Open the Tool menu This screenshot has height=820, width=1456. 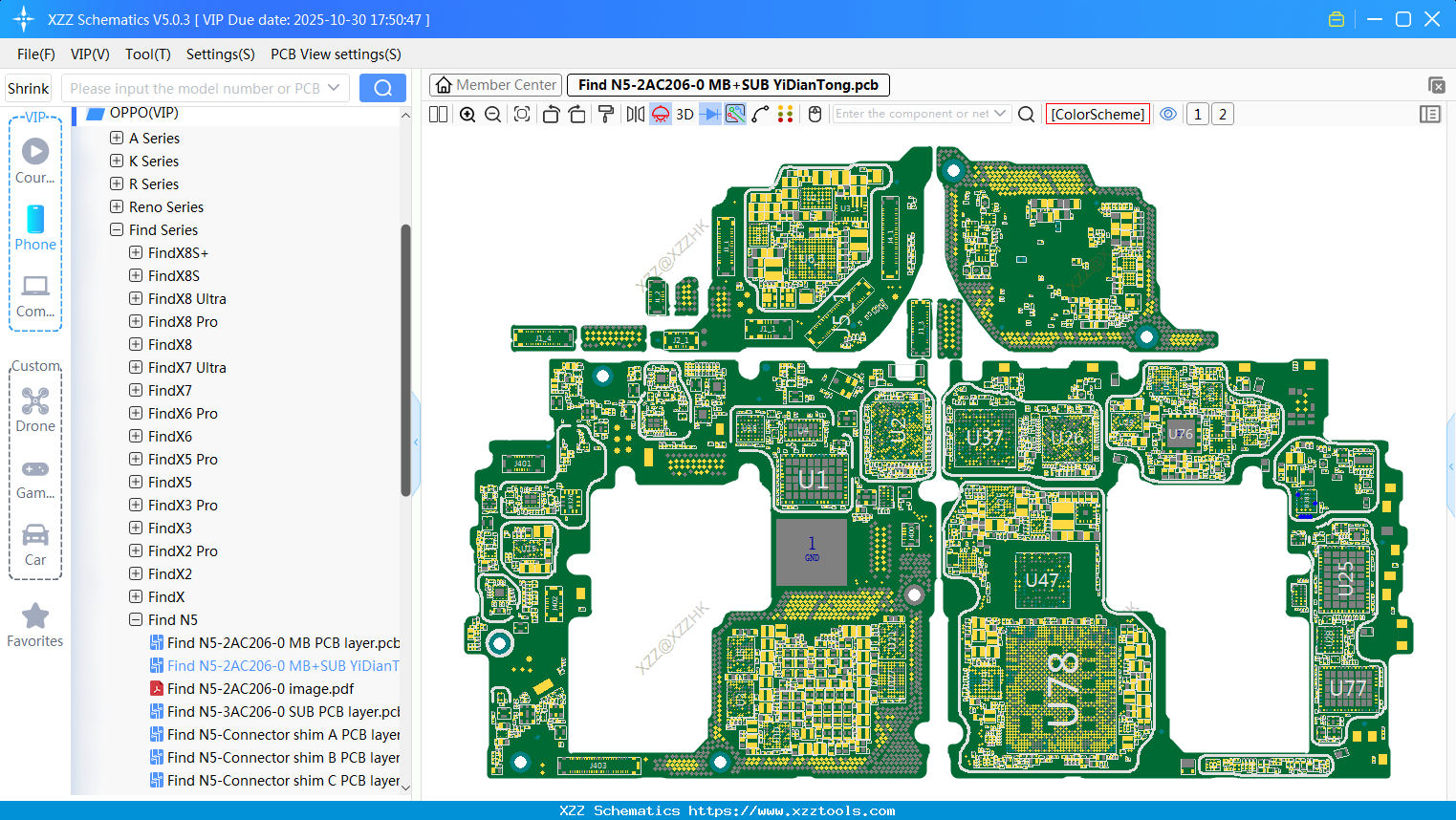tap(147, 54)
